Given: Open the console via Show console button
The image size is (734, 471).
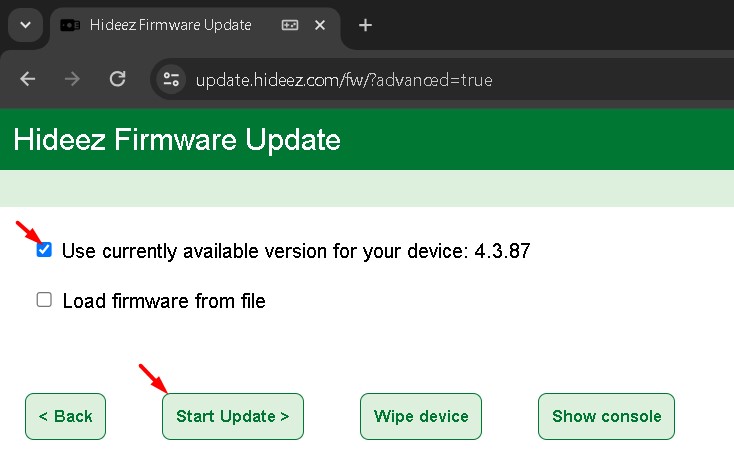Looking at the screenshot, I should [x=606, y=416].
